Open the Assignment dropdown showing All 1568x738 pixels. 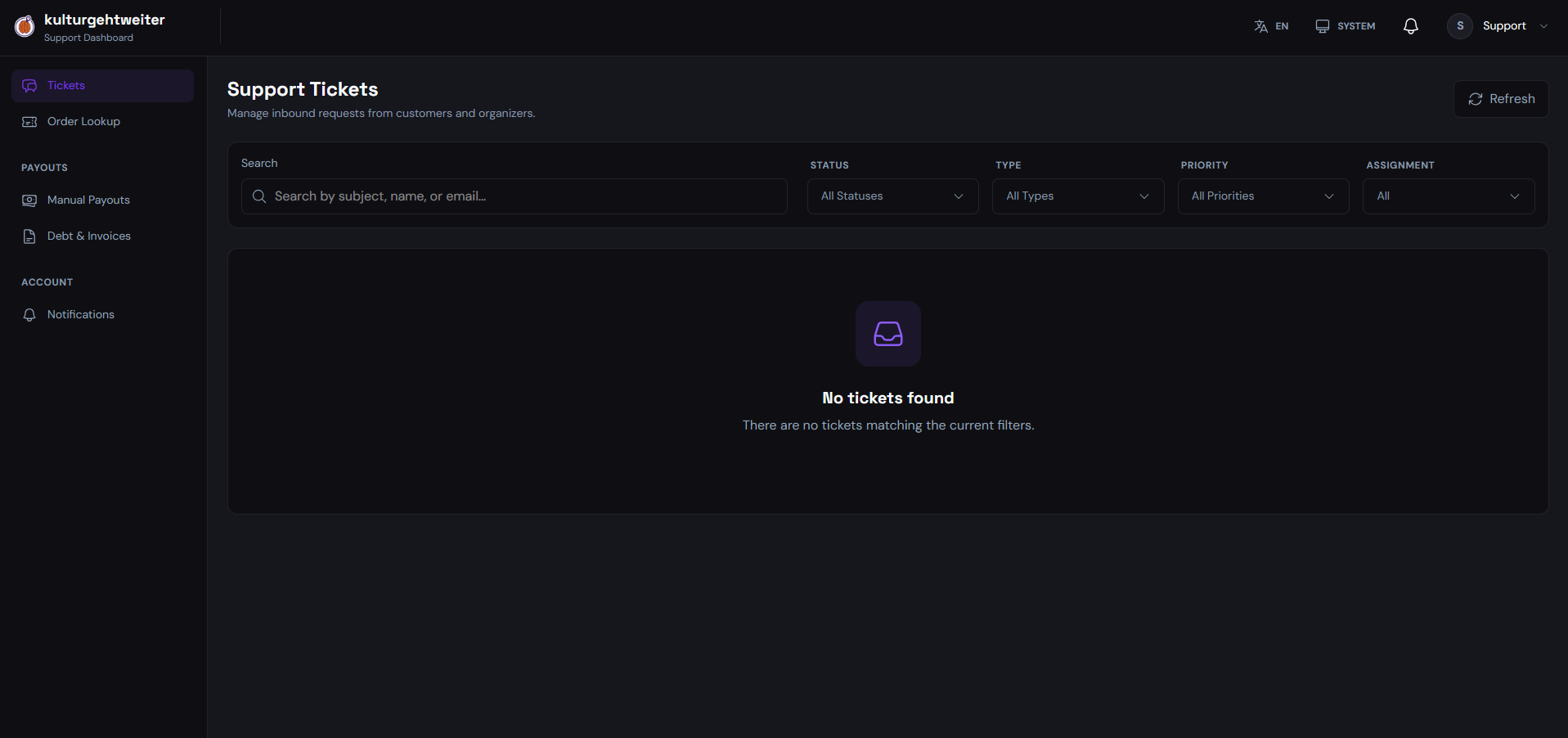[1449, 196]
